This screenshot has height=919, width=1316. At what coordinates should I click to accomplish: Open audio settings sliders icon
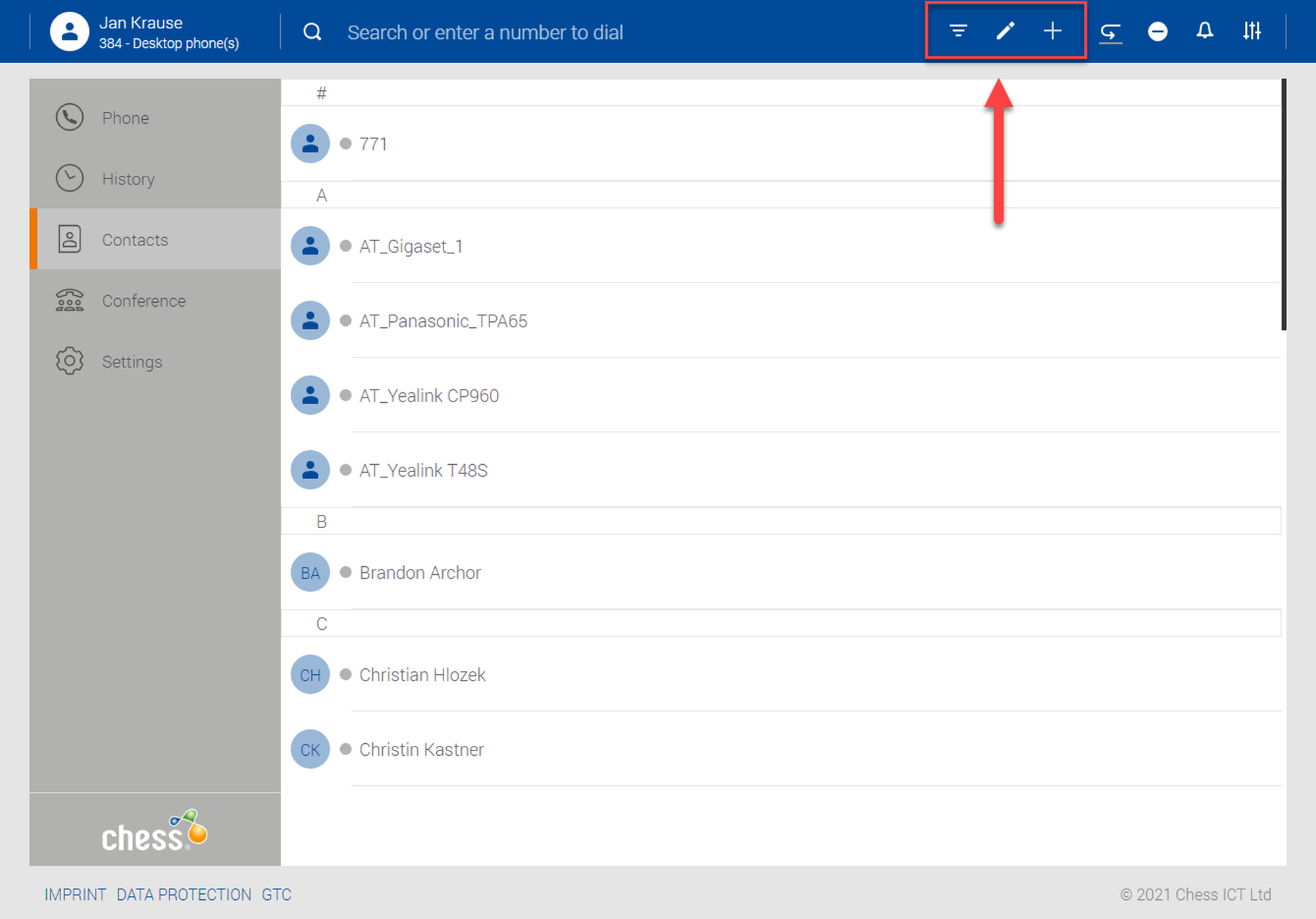click(x=1252, y=31)
